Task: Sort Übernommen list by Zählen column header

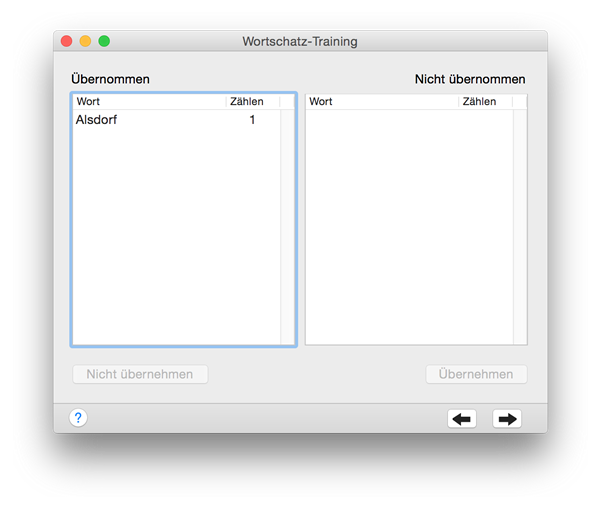Action: [253, 101]
